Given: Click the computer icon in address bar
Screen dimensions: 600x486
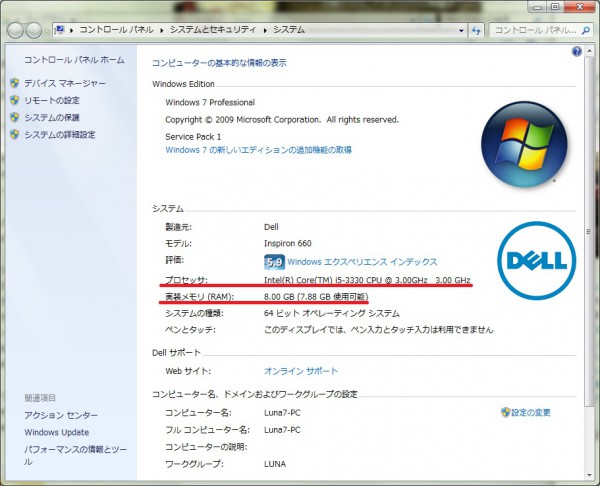Looking at the screenshot, I should [60, 30].
